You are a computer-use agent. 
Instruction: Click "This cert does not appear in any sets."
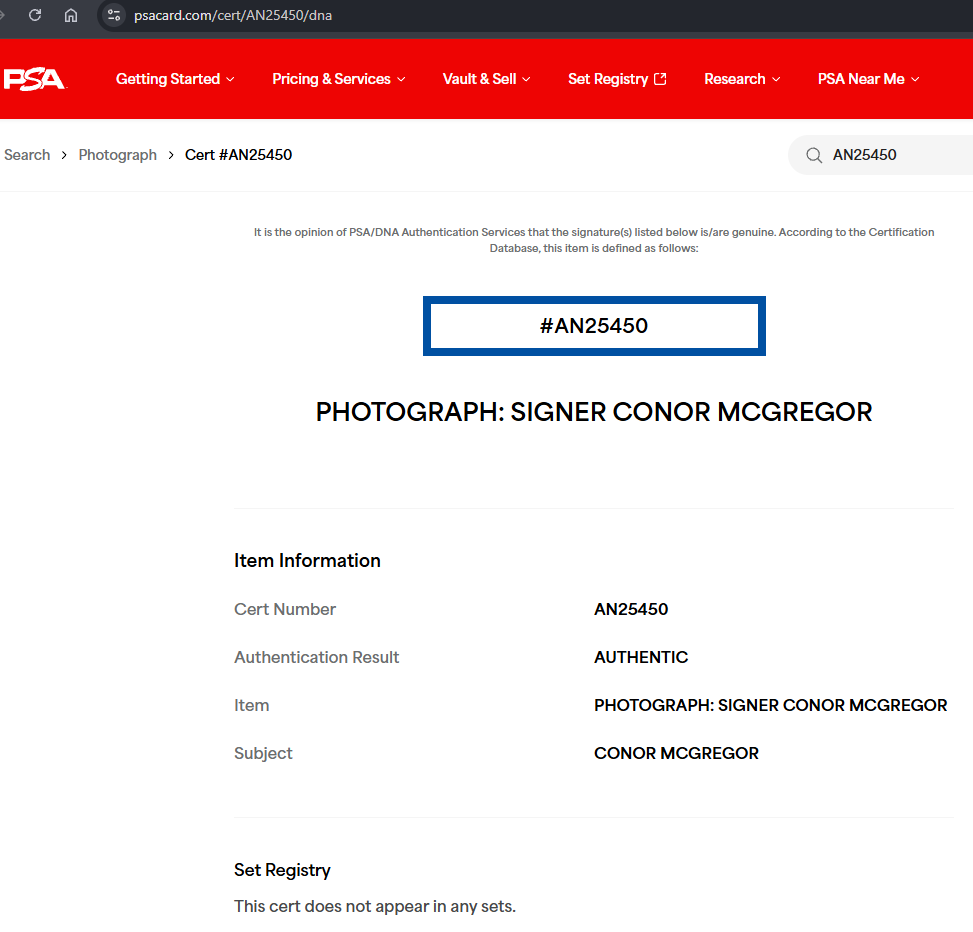pos(375,907)
